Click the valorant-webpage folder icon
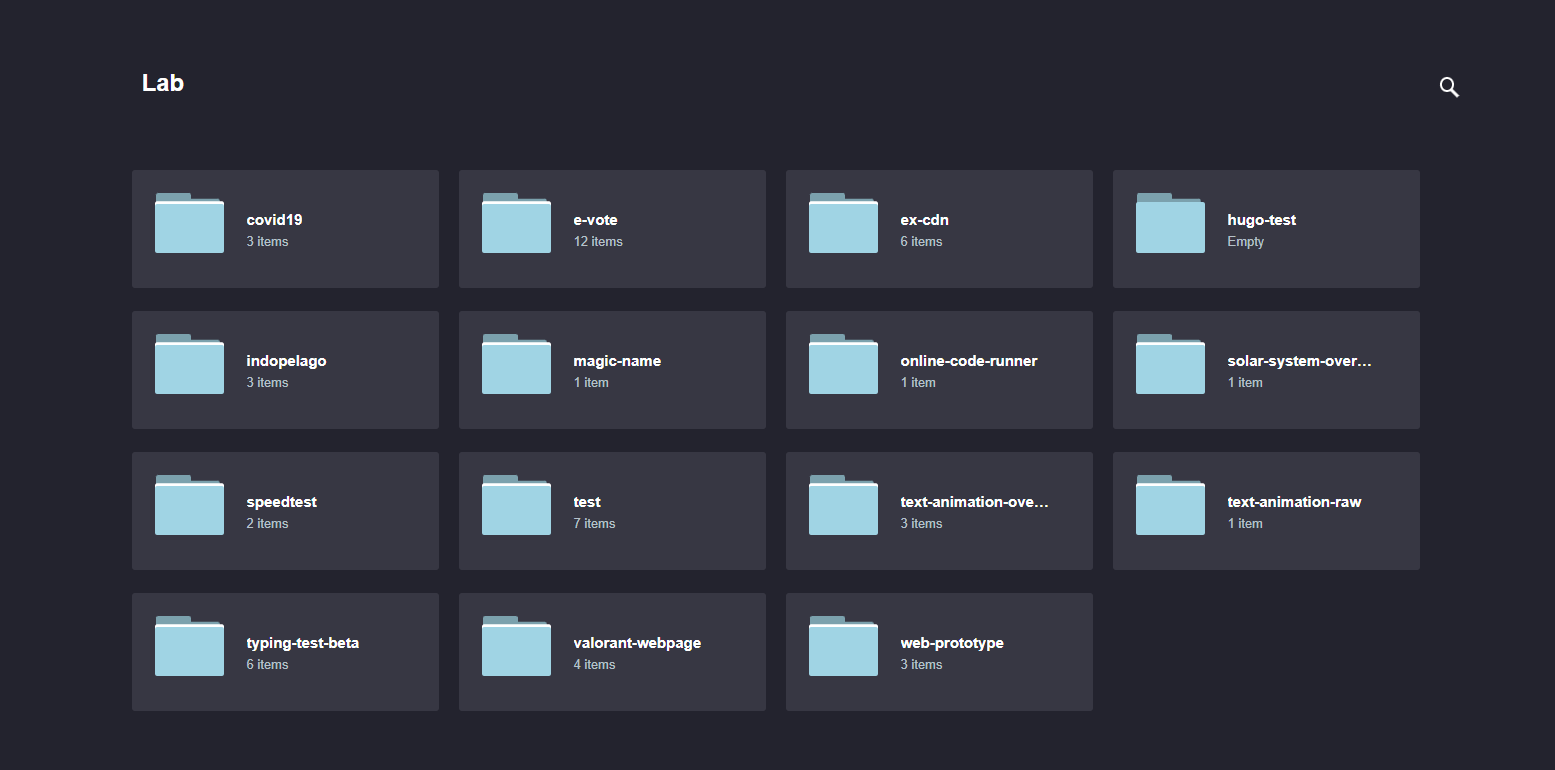The image size is (1555, 770). (516, 647)
